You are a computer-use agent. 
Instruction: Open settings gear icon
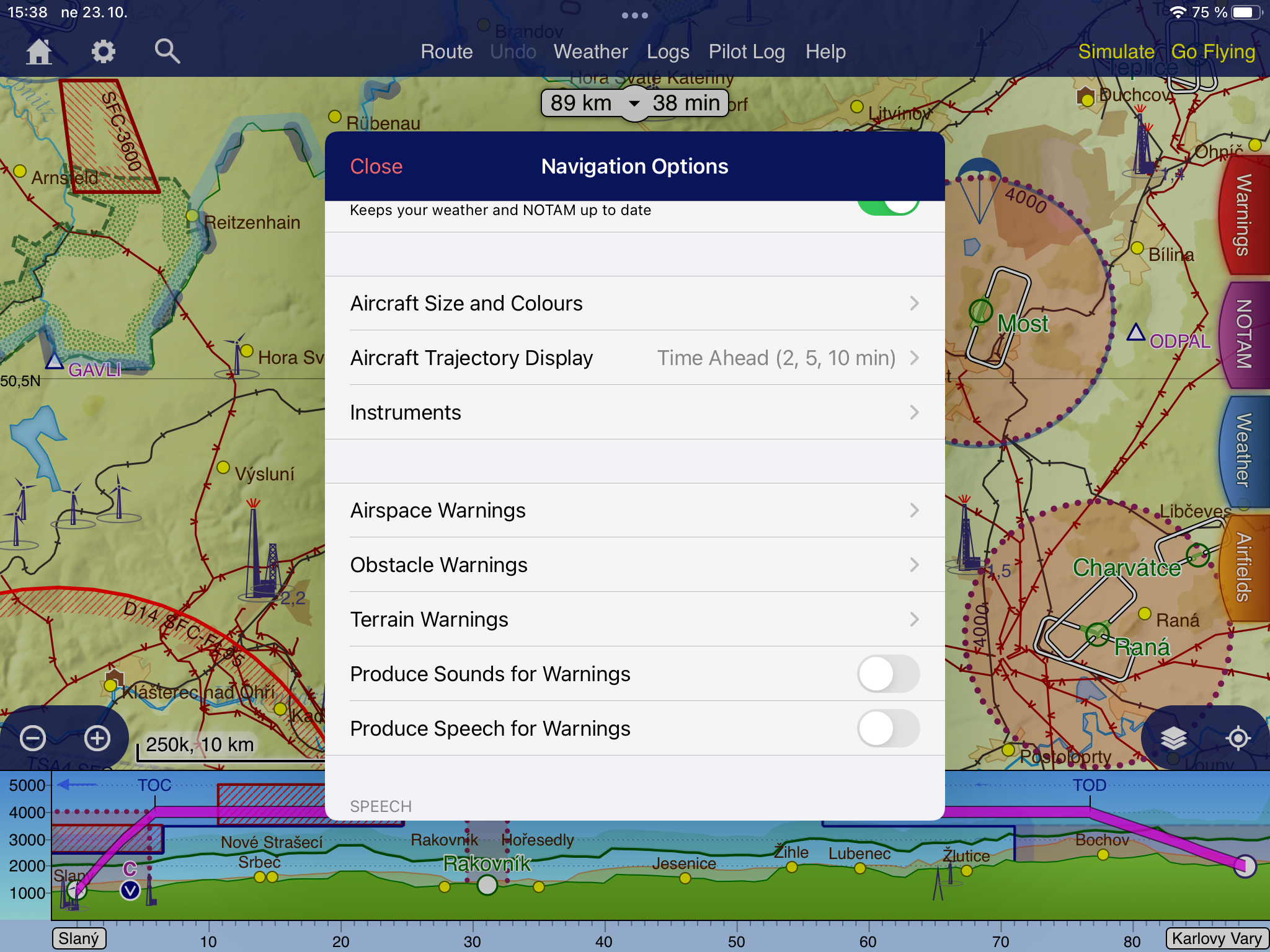tap(103, 51)
